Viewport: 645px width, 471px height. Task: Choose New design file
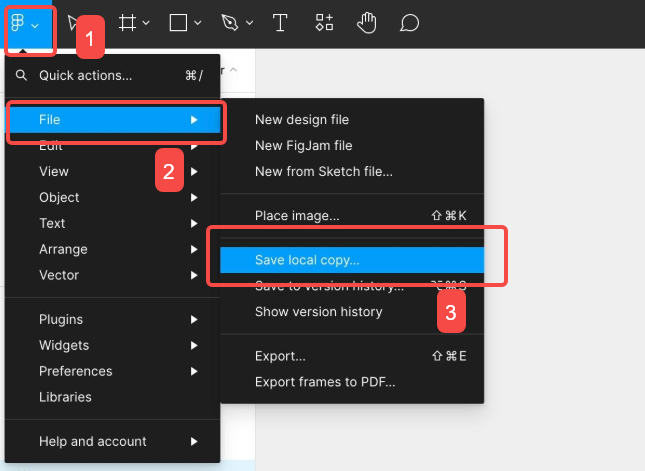point(352,120)
